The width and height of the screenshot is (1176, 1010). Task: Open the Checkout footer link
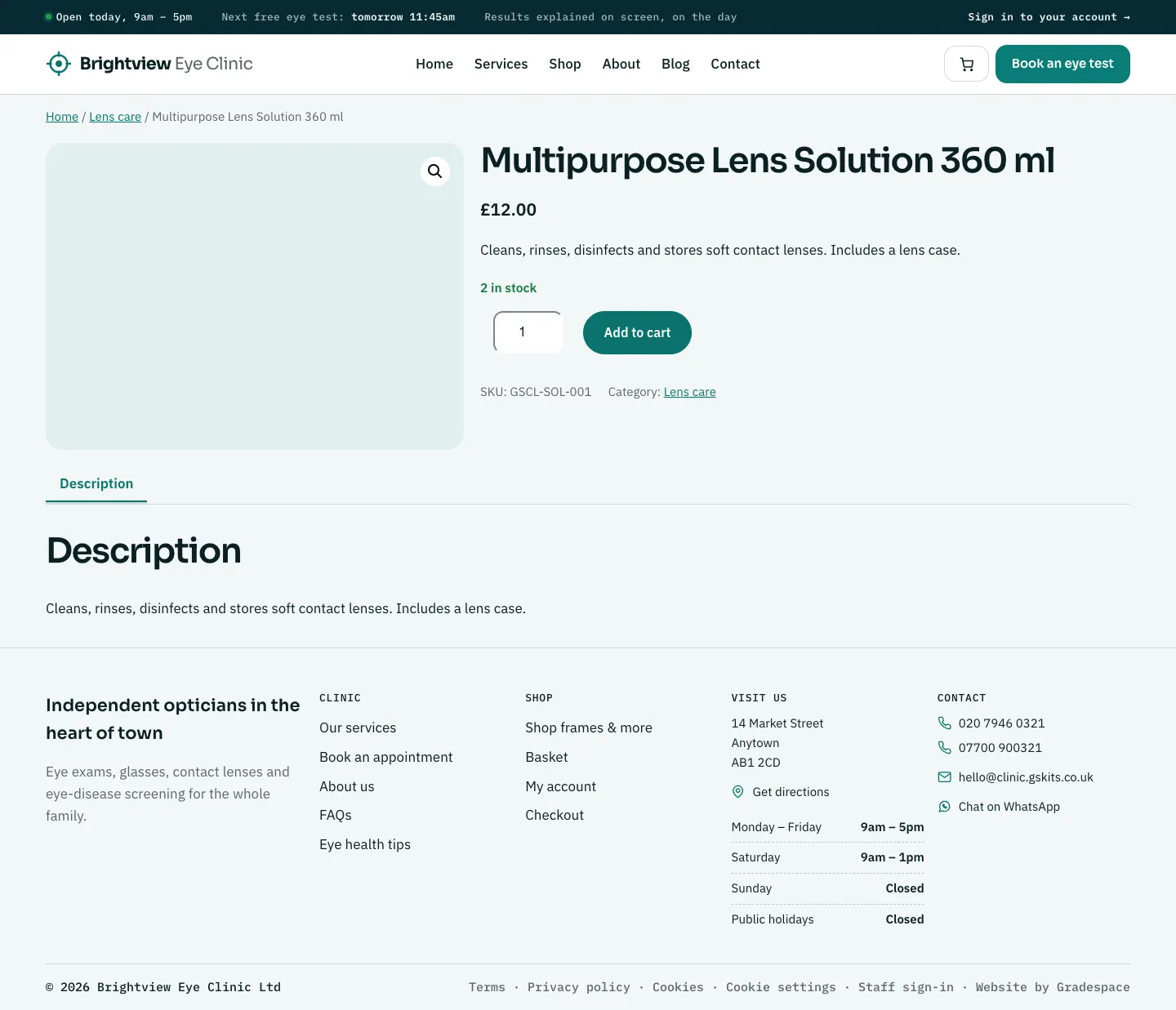coord(555,815)
